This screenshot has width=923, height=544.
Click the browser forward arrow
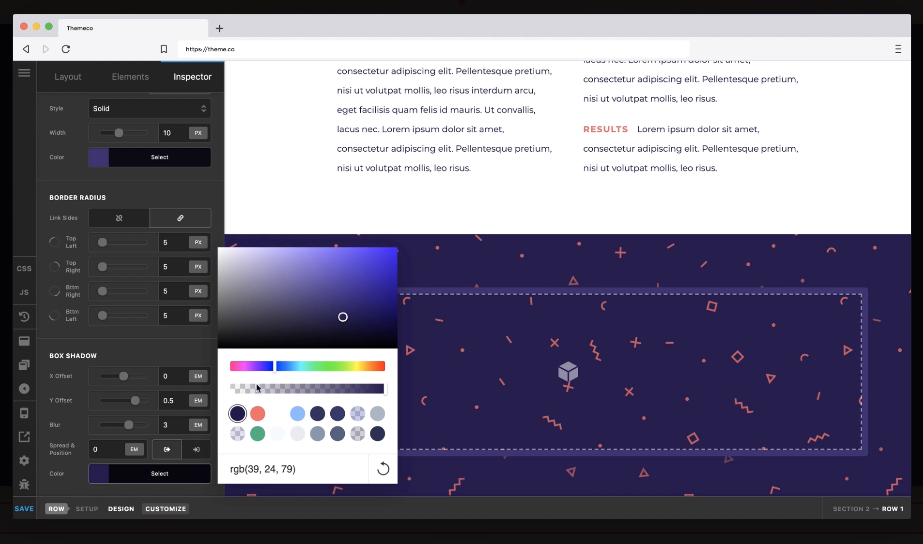tap(45, 49)
